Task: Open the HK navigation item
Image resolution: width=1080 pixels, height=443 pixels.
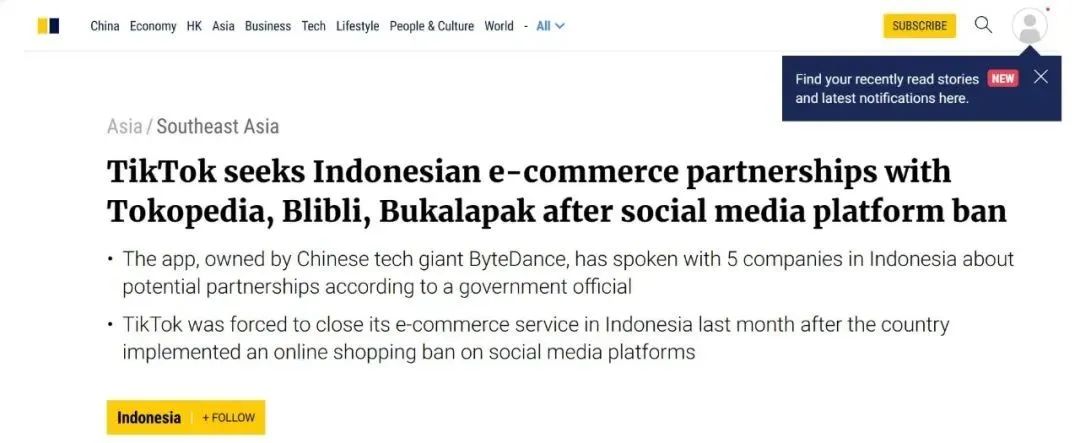Action: [194, 26]
